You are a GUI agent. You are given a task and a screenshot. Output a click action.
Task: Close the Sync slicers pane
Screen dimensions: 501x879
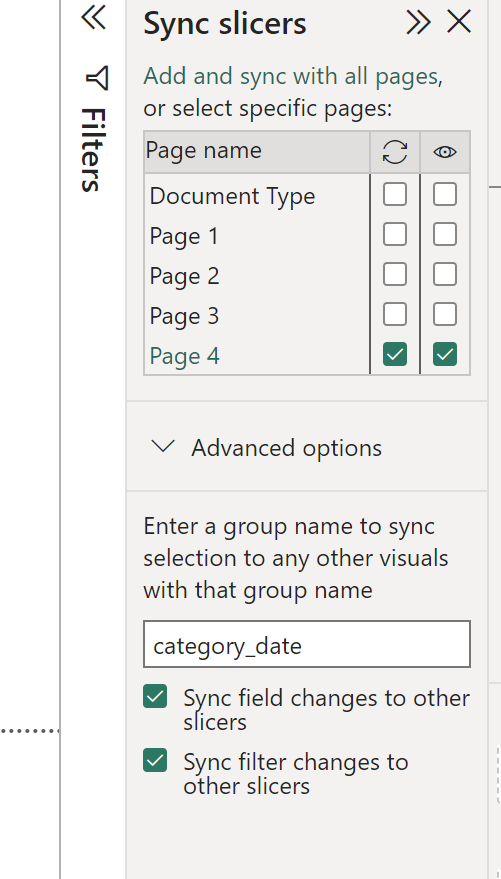point(459,22)
